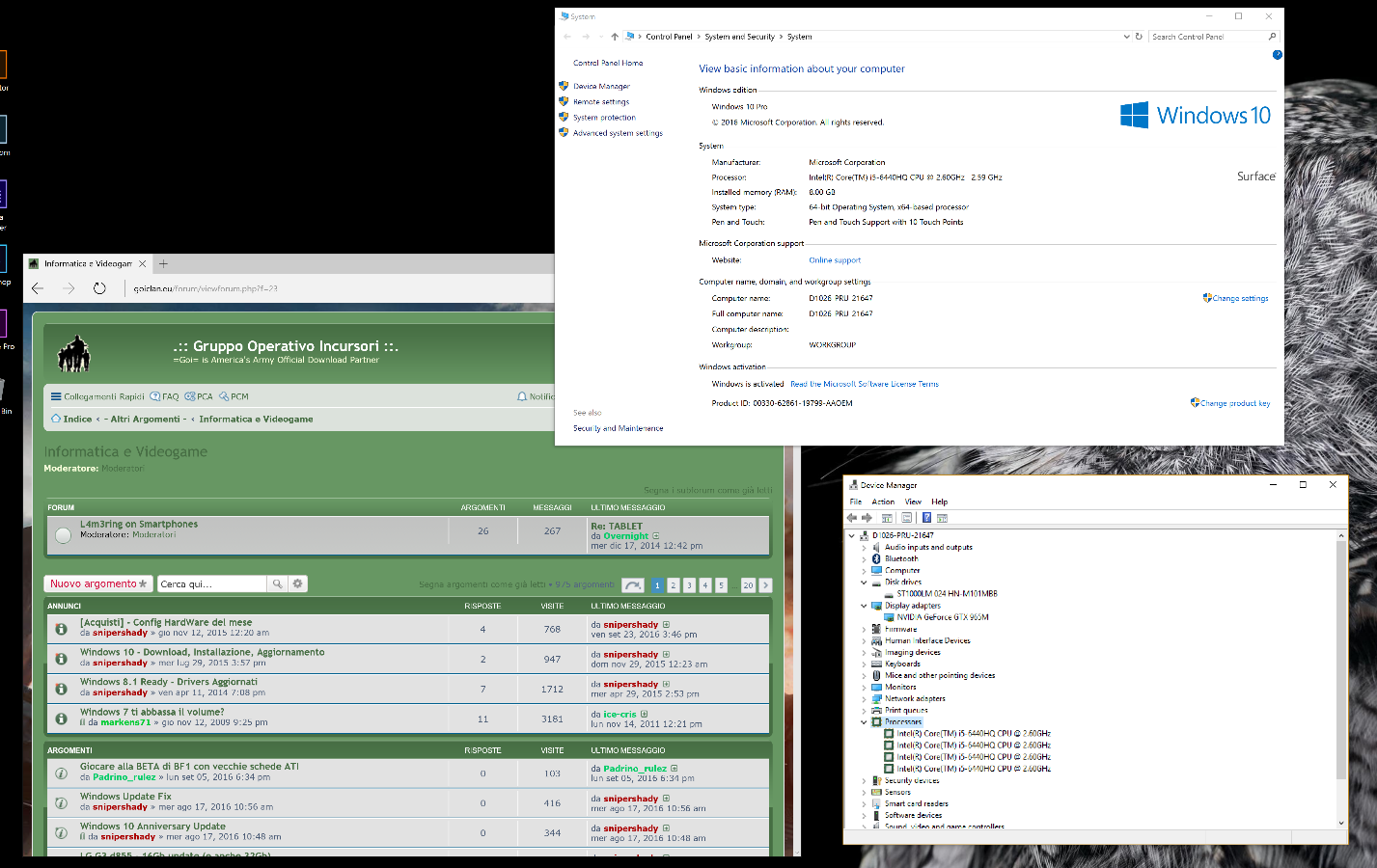1377x868 pixels.
Task: Click the up arrow in Control Panel navigation
Action: [x=615, y=37]
